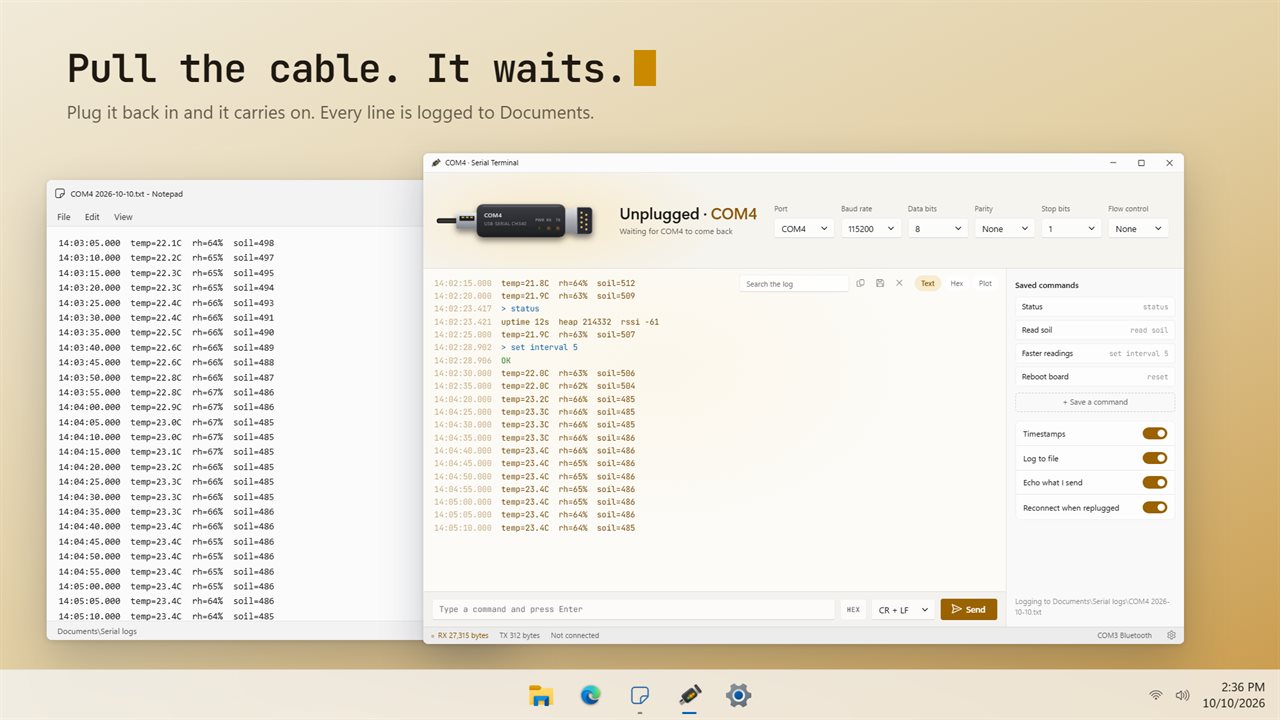Open the Edit menu in Notepad
Image resolution: width=1280 pixels, height=720 pixels.
coord(92,217)
